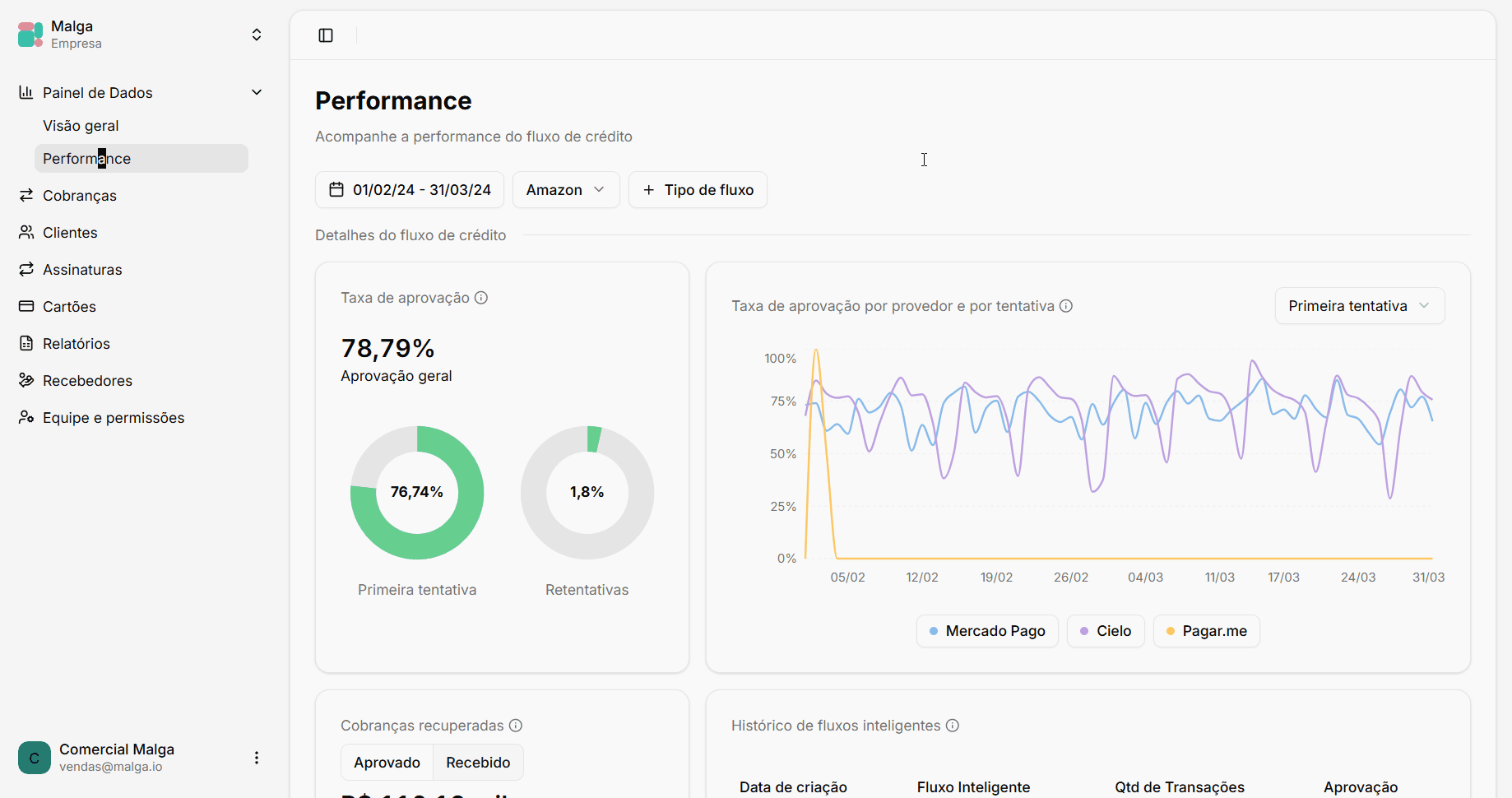The width and height of the screenshot is (1512, 798).
Task: Click the Recebedores handshake icon
Action: 26,380
